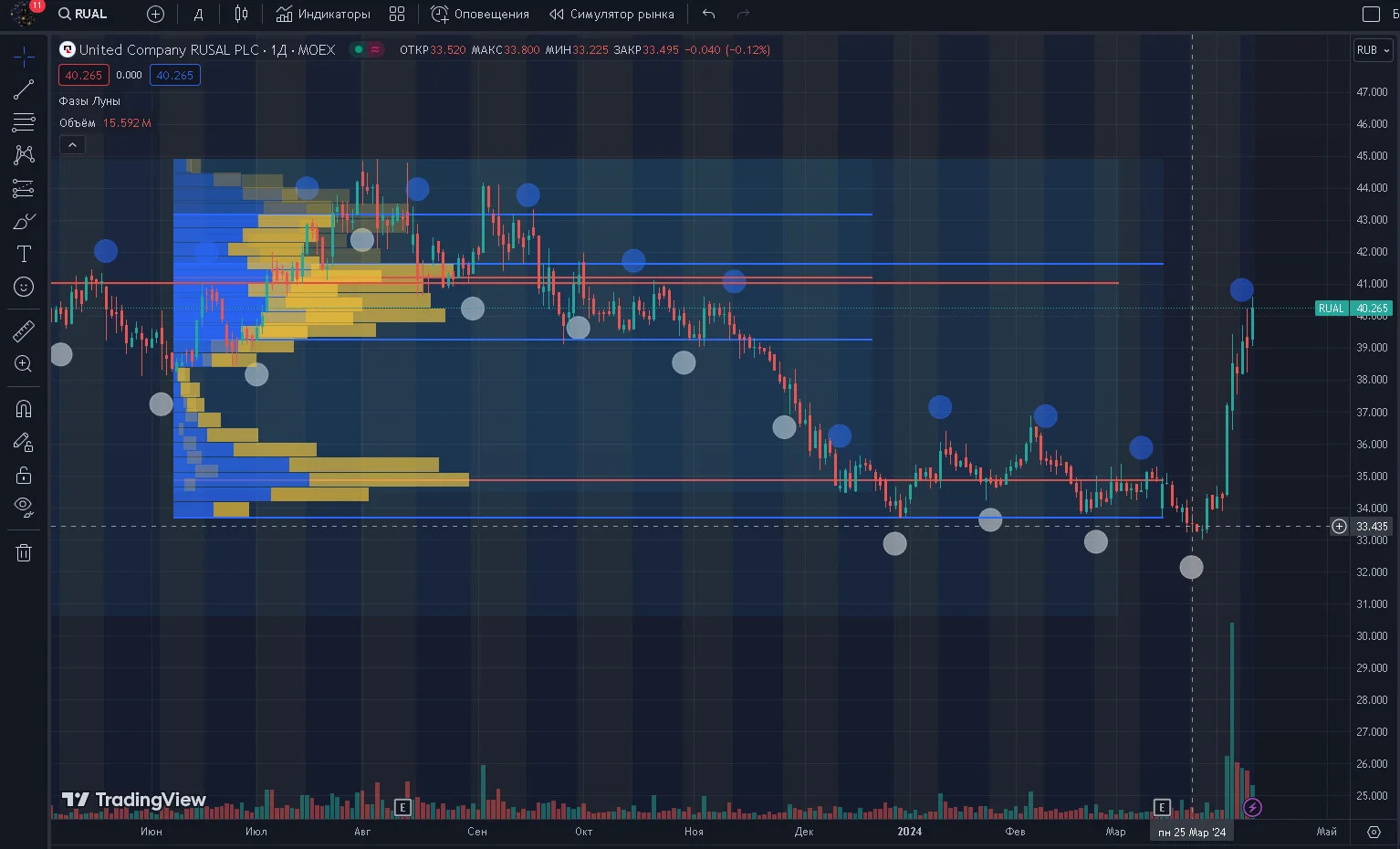This screenshot has width=1400, height=849.
Task: Activate the Zoom In tool
Action: pos(24,363)
